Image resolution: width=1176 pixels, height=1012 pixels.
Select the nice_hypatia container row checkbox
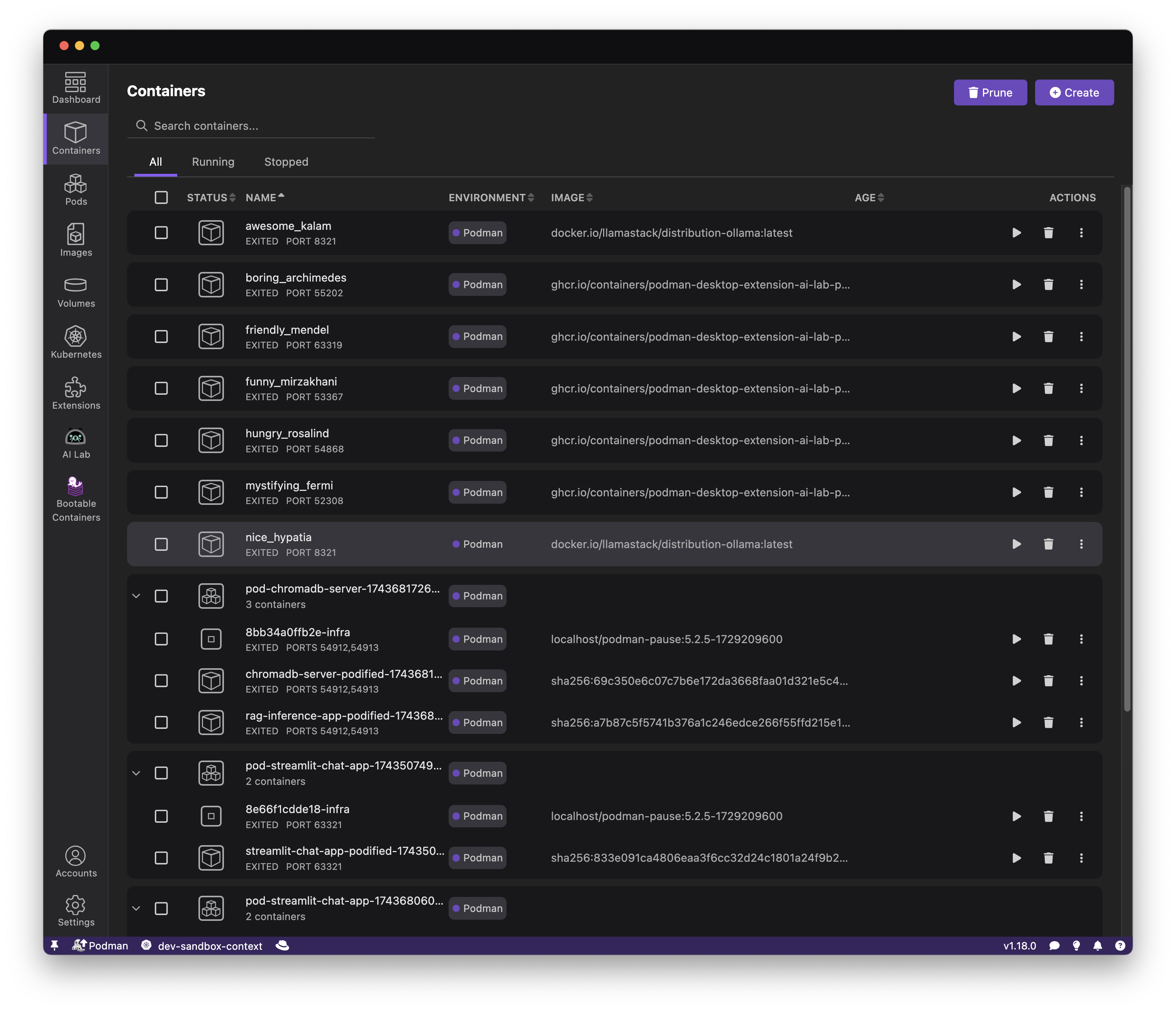pos(161,544)
